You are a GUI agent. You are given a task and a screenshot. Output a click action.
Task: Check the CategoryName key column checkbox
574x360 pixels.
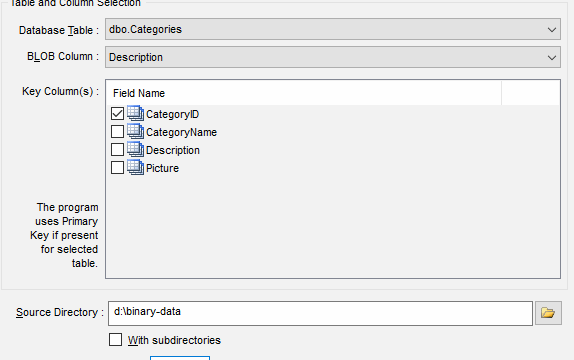click(x=117, y=131)
